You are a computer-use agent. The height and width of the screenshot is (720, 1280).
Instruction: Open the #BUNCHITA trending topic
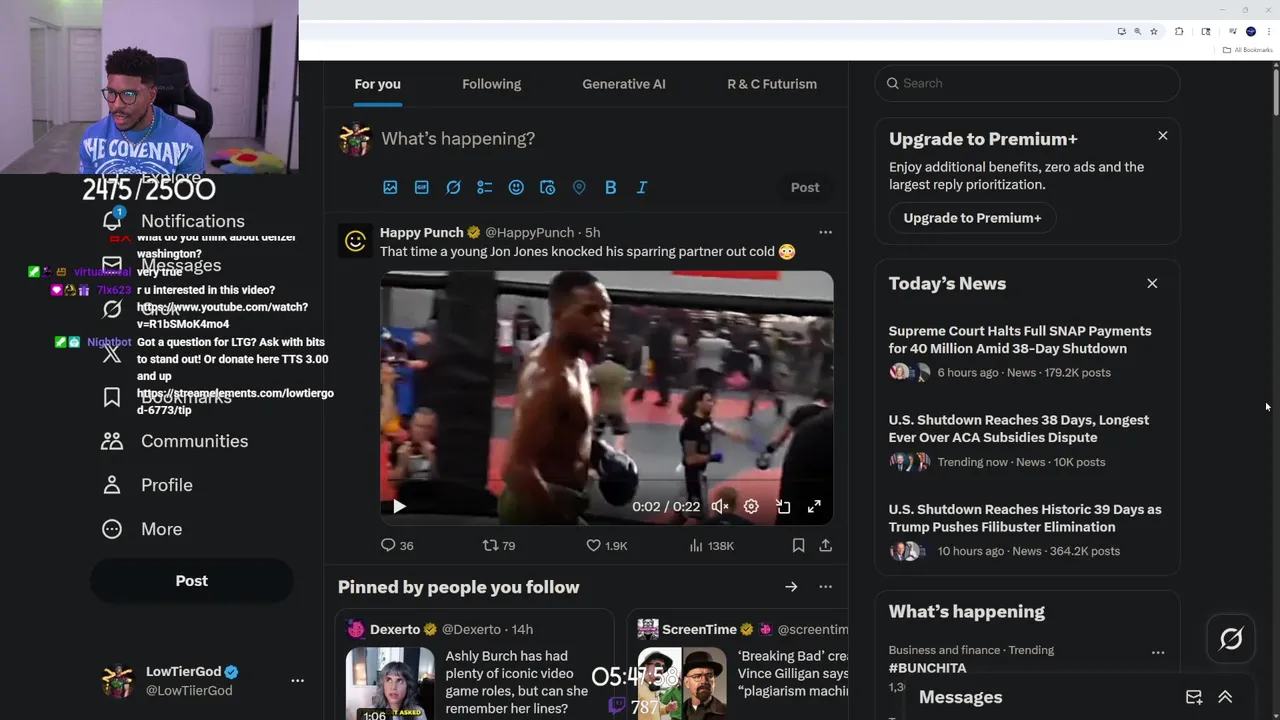point(928,668)
